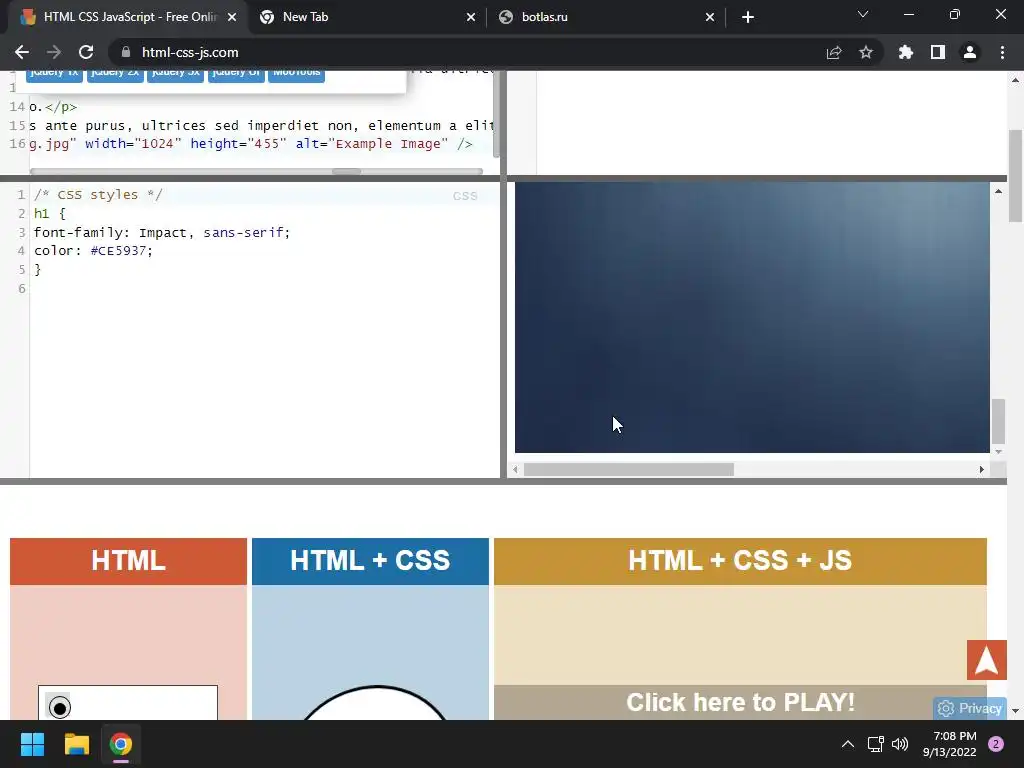Image resolution: width=1024 pixels, height=768 pixels.
Task: Click the font-family Impact line
Action: pyautogui.click(x=162, y=232)
